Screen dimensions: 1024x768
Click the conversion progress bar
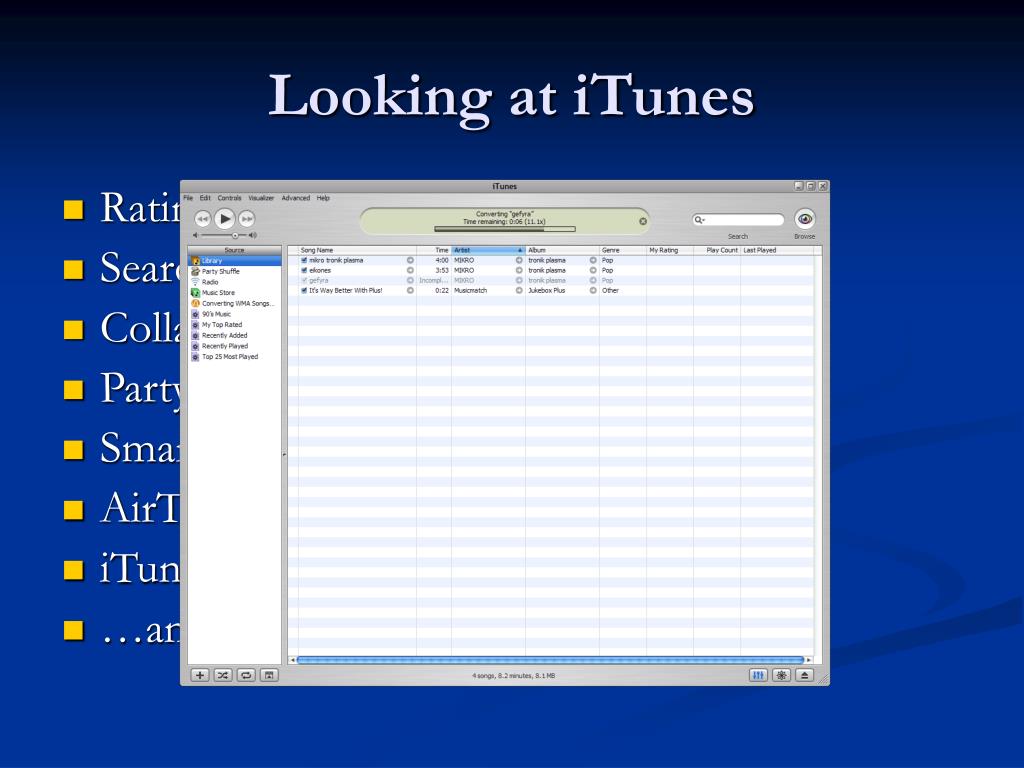tap(505, 229)
